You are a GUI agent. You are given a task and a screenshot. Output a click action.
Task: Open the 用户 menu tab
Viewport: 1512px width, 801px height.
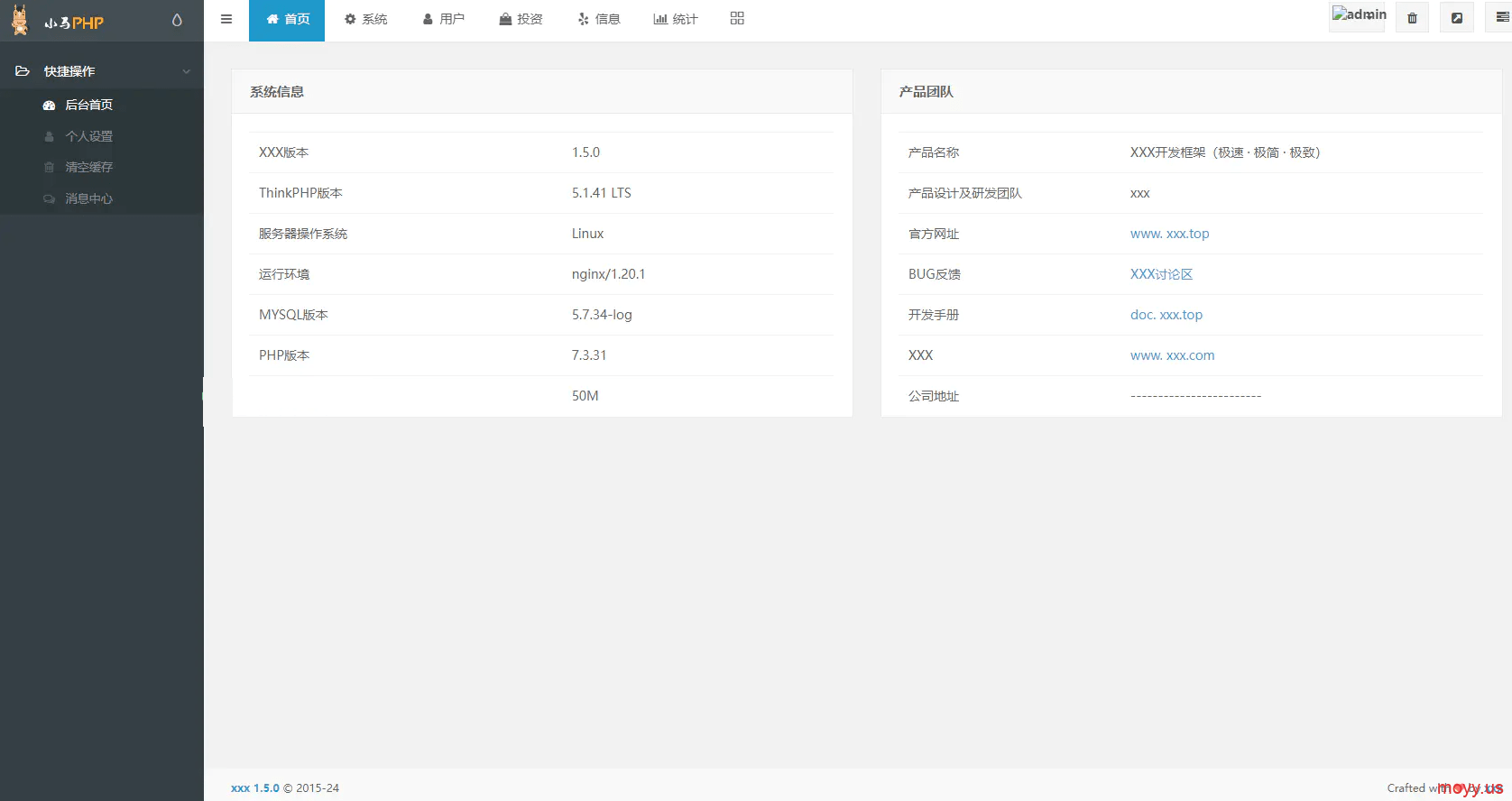(443, 20)
